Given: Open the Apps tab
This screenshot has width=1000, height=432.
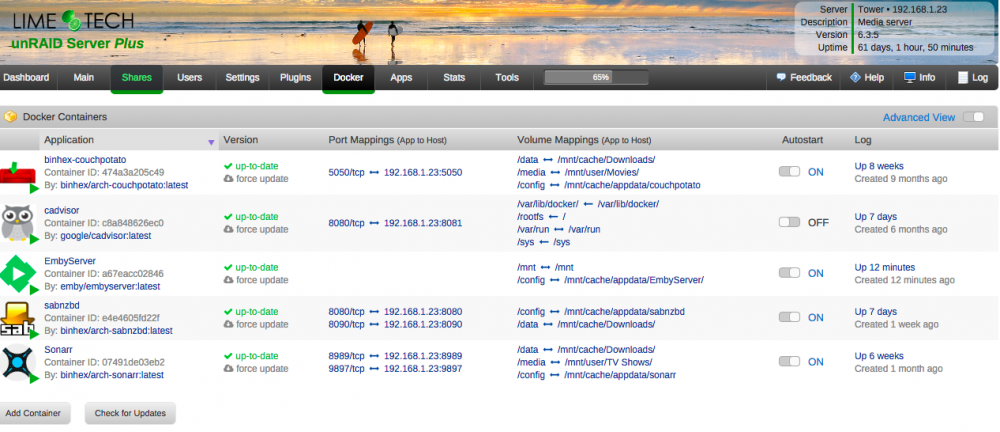Looking at the screenshot, I should coord(401,77).
